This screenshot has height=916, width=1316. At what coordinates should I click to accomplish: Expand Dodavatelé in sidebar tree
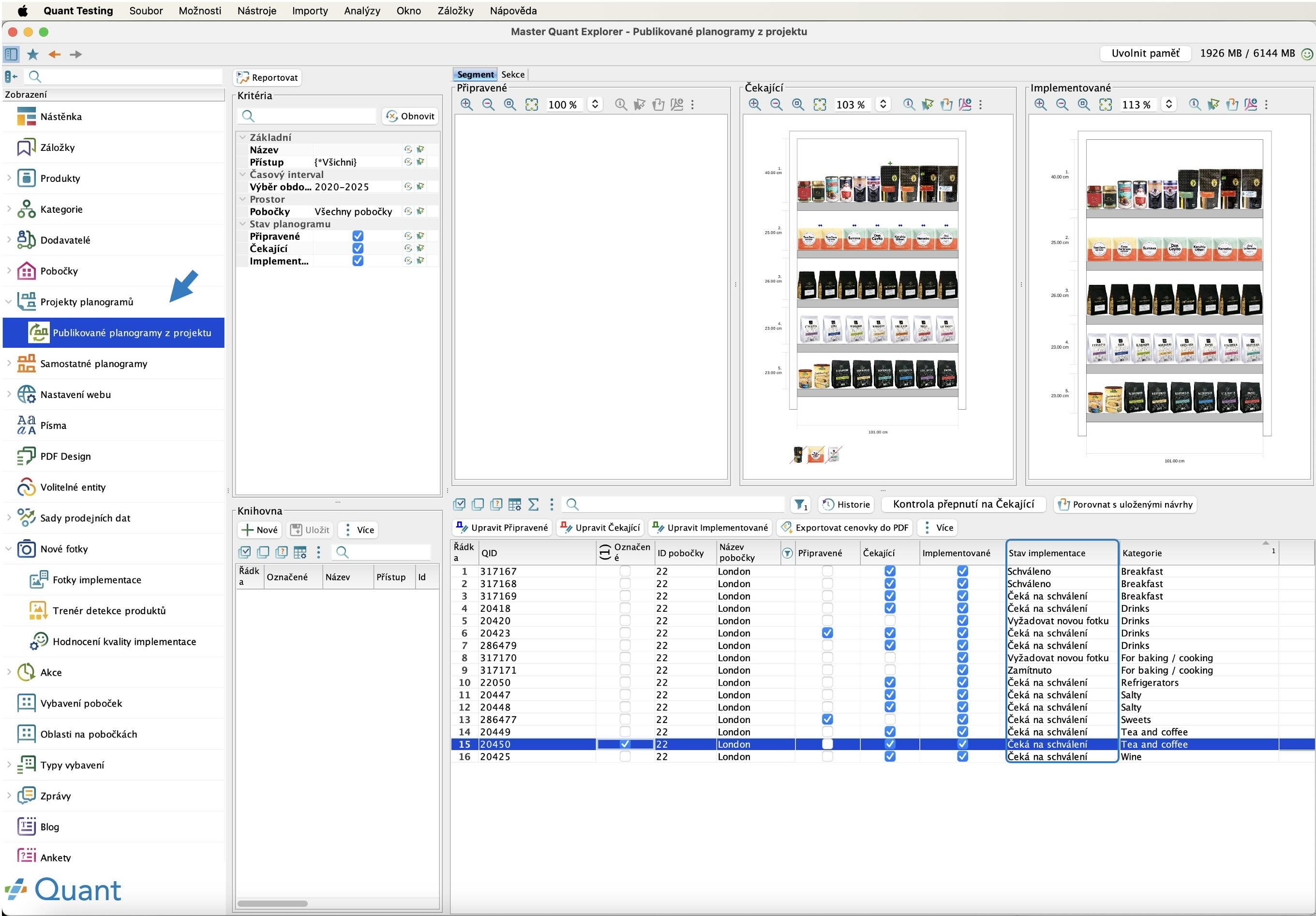click(x=9, y=240)
